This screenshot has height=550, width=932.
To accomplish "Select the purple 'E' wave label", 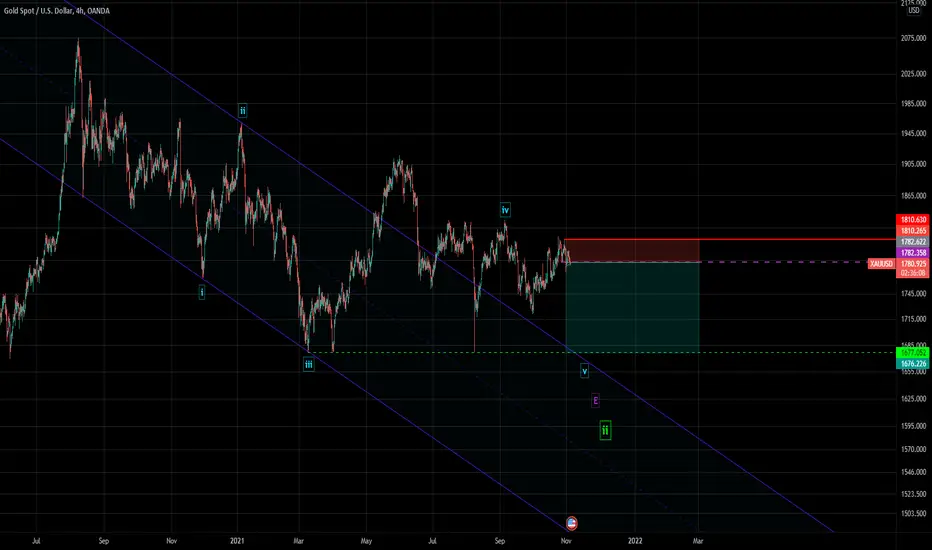I will (x=596, y=400).
